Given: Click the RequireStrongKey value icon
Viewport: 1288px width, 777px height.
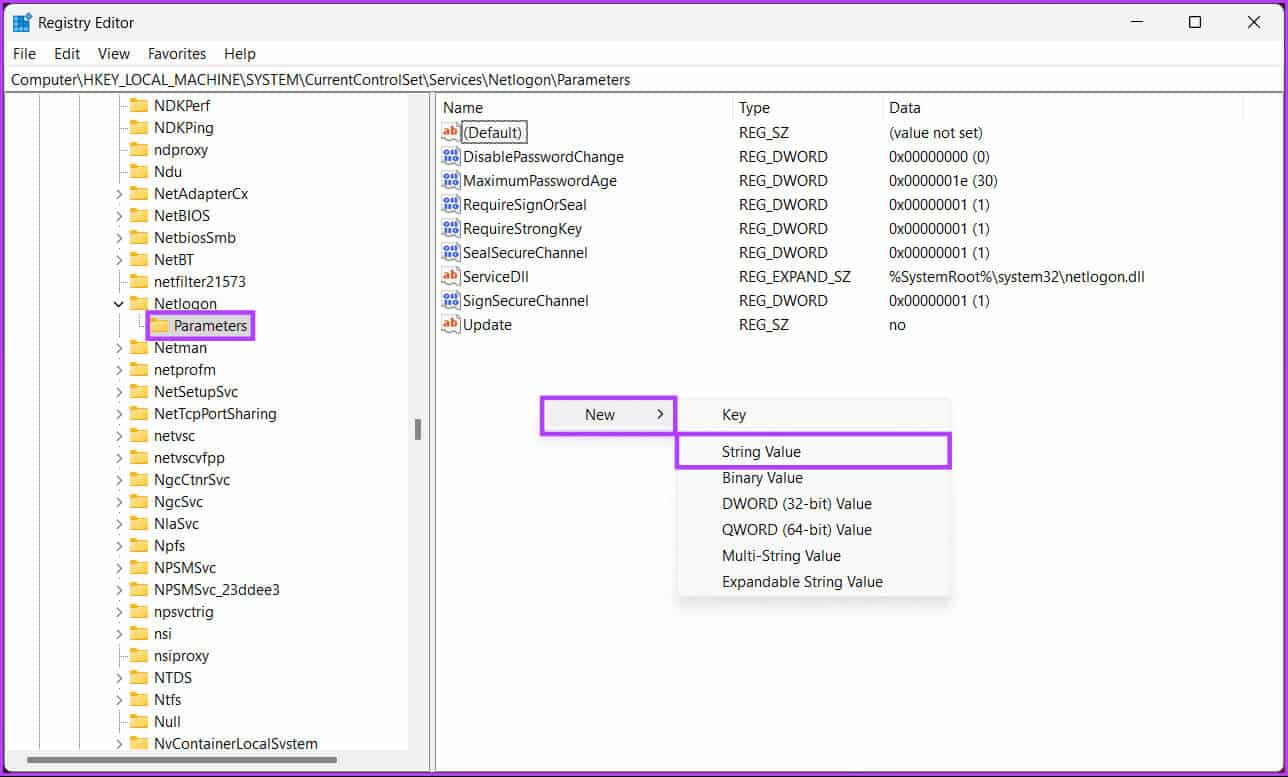Looking at the screenshot, I should pos(450,228).
